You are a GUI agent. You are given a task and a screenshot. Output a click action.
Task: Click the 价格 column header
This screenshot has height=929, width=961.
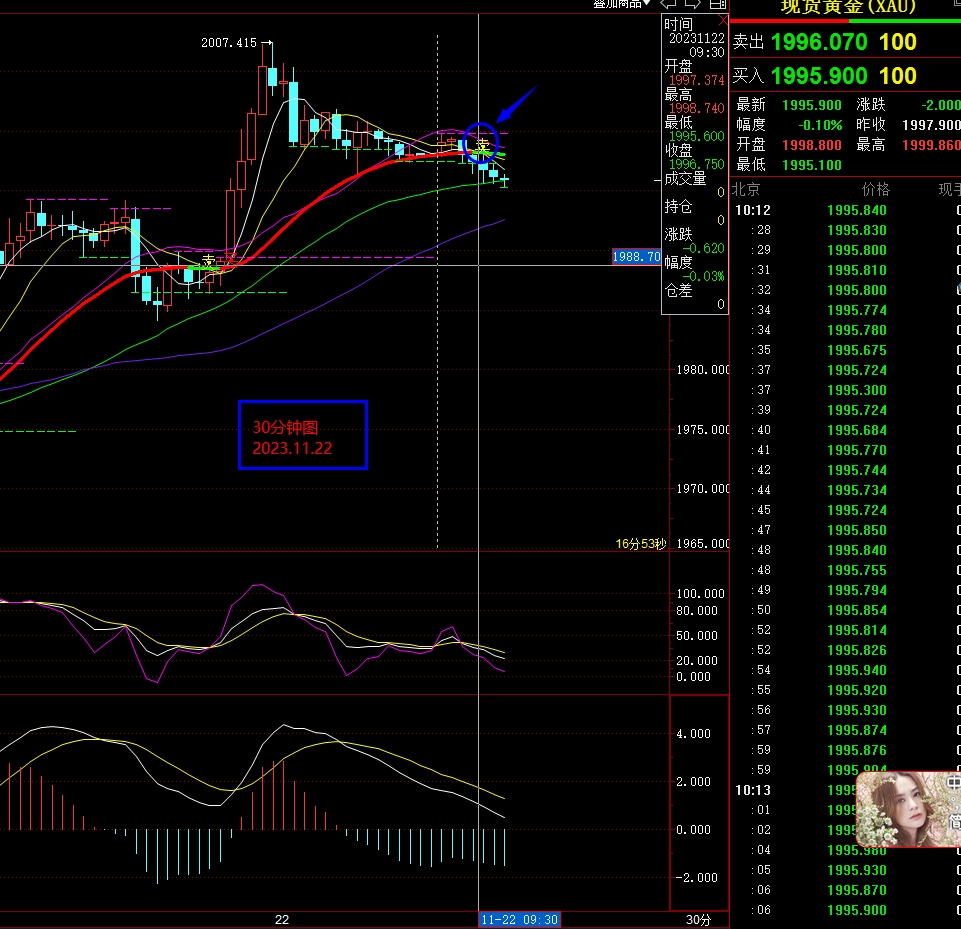875,189
